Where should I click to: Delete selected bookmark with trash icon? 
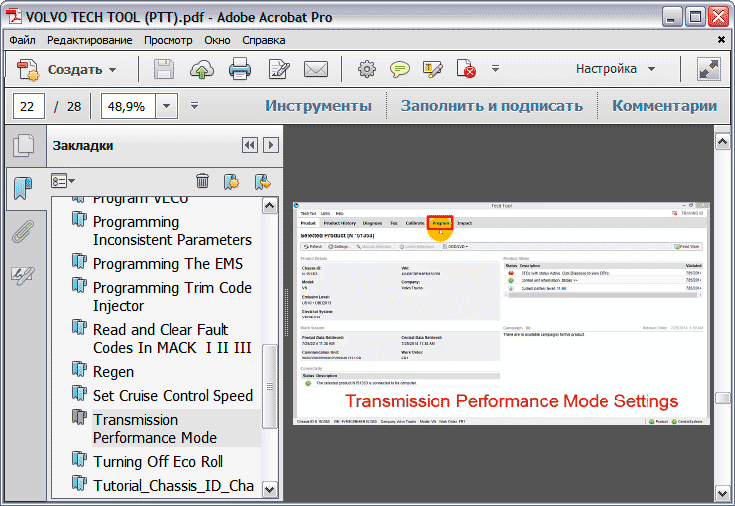click(203, 181)
